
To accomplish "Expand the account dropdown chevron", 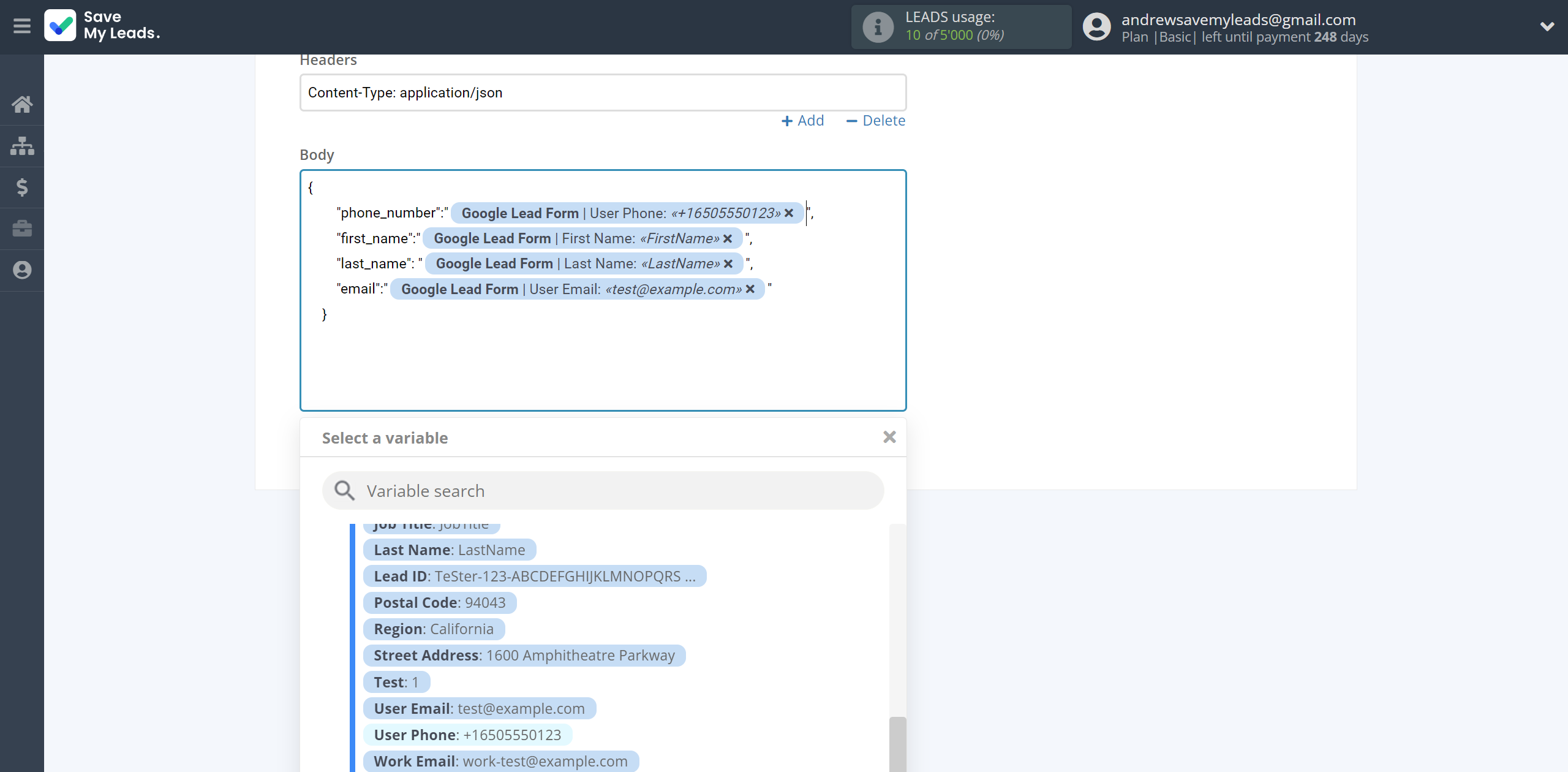I will pyautogui.click(x=1547, y=26).
